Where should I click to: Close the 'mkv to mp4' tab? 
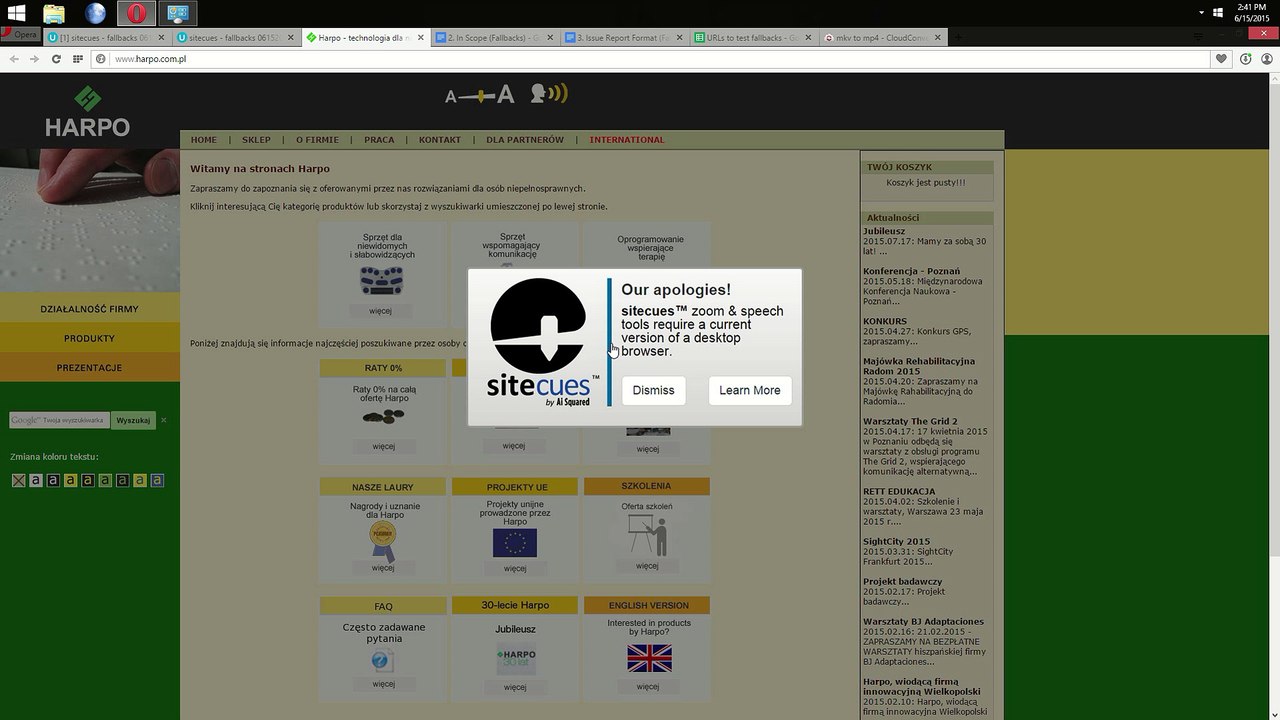tap(937, 38)
